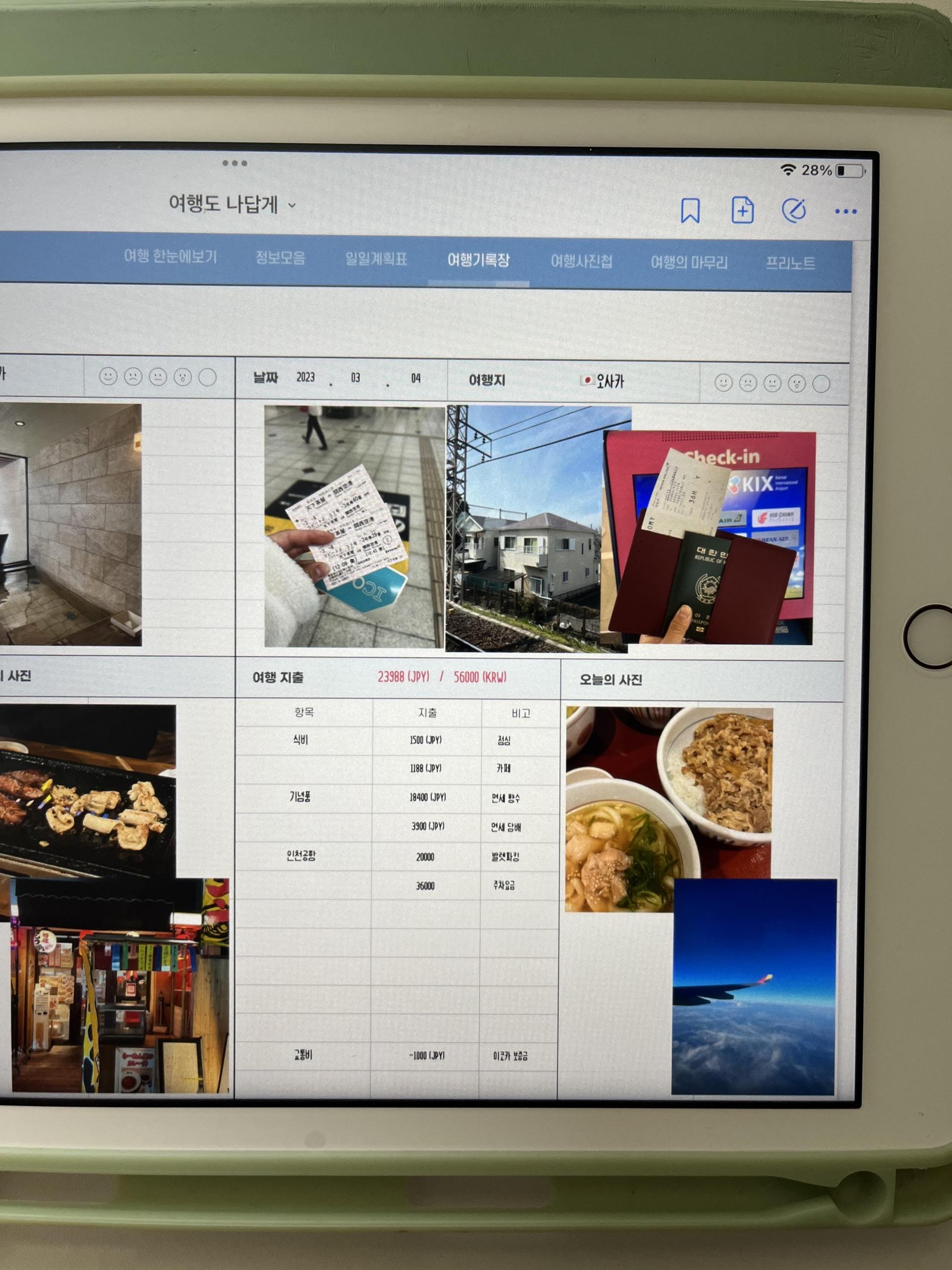
Task: Tap the Japan flag next to 오사카
Action: tap(587, 380)
